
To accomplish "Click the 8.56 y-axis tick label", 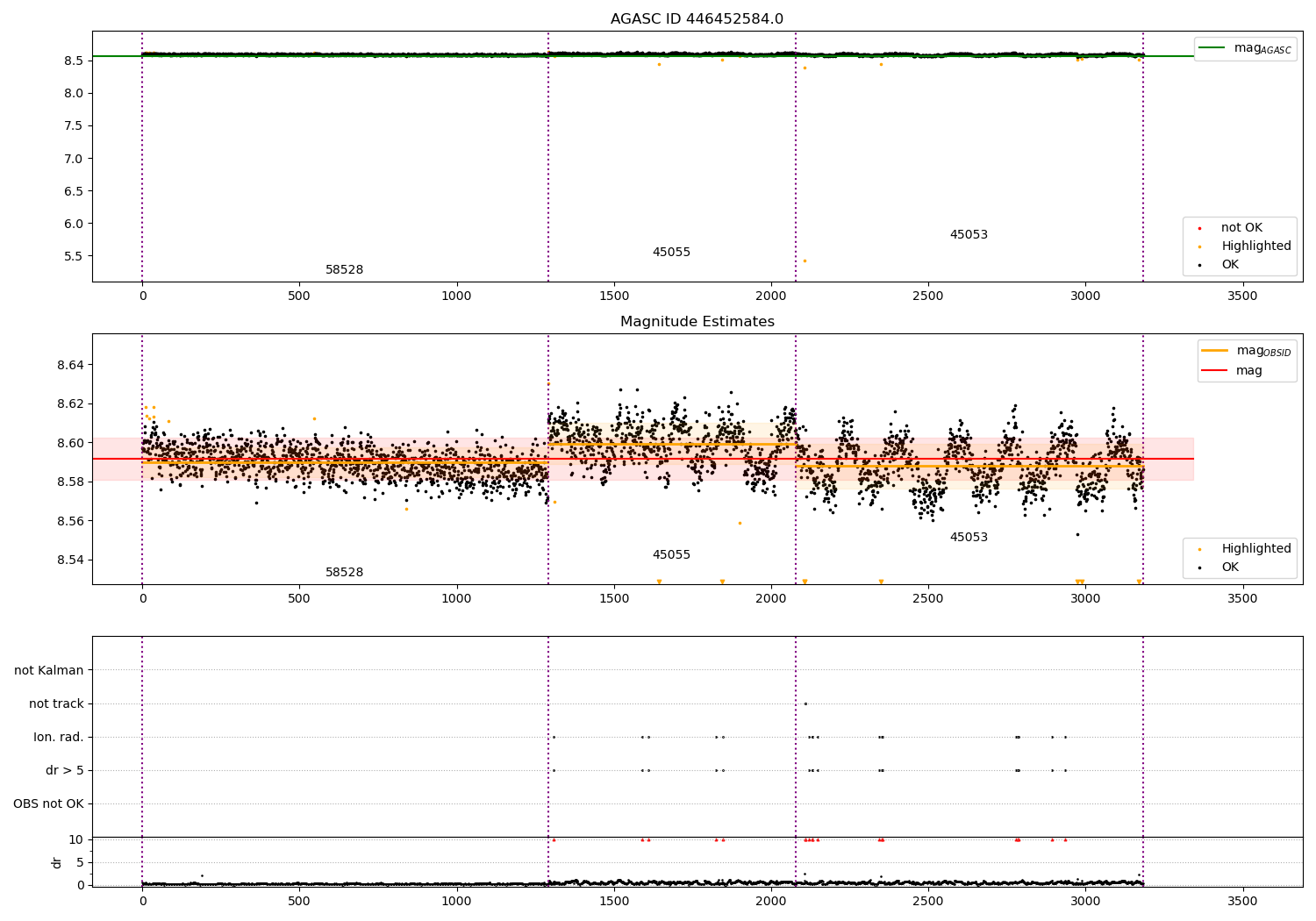I will tap(68, 521).
